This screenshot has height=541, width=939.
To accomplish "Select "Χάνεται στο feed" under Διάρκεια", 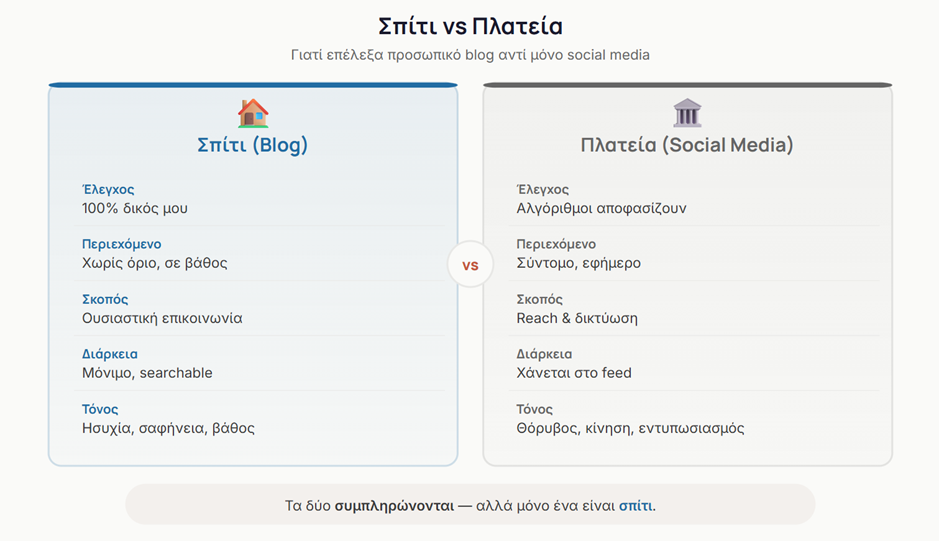I will [574, 373].
